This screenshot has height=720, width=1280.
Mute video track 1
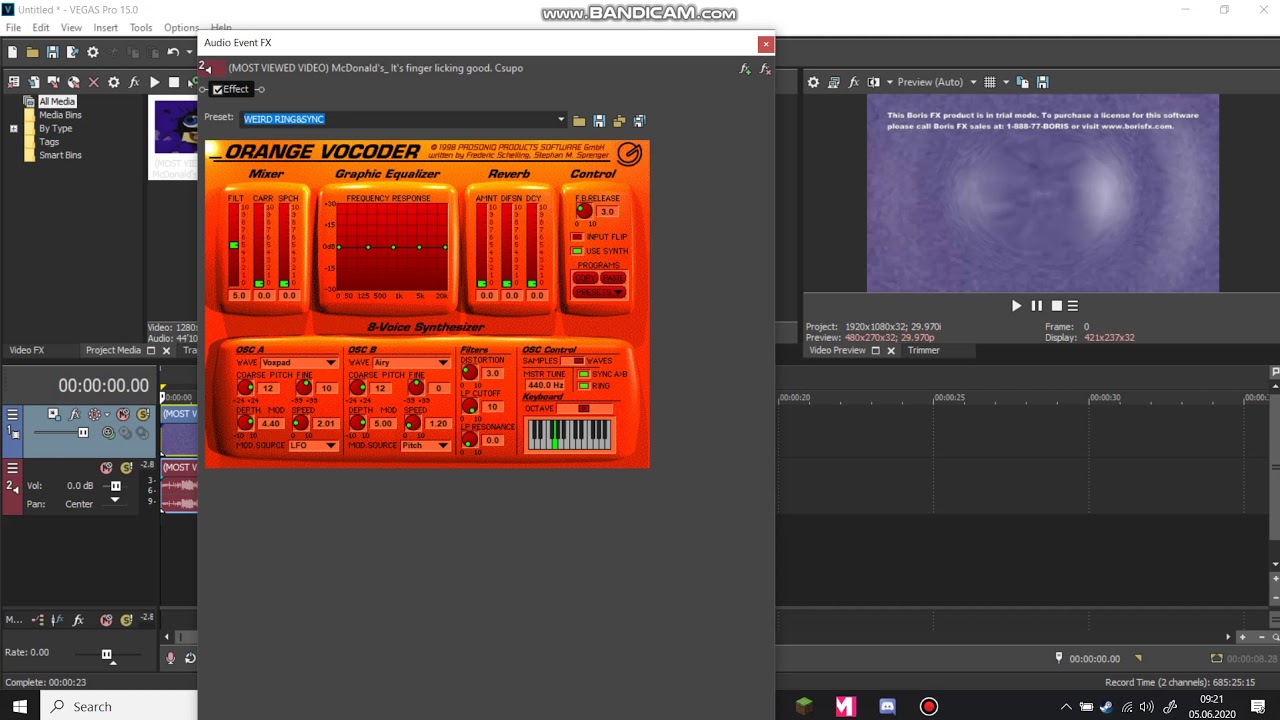(x=123, y=414)
